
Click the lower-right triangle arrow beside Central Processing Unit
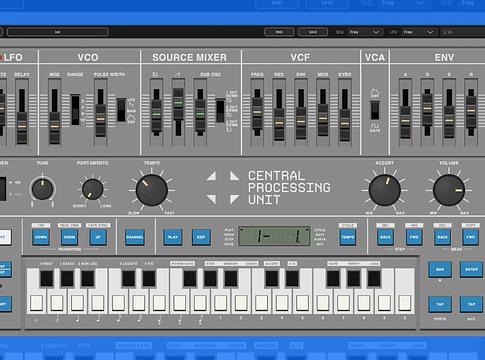pos(234,199)
